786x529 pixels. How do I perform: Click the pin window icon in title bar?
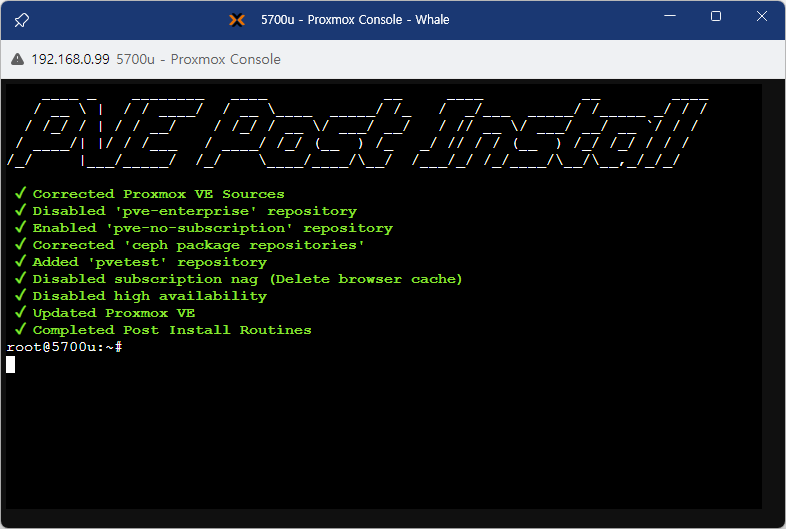[x=22, y=19]
